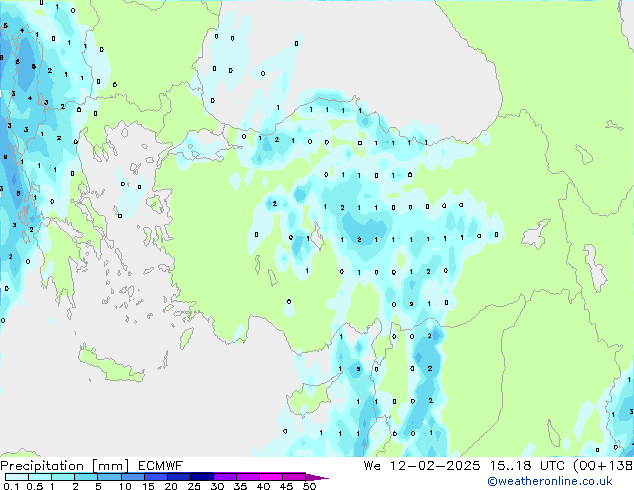Click the "30" legend scale label

(217, 486)
